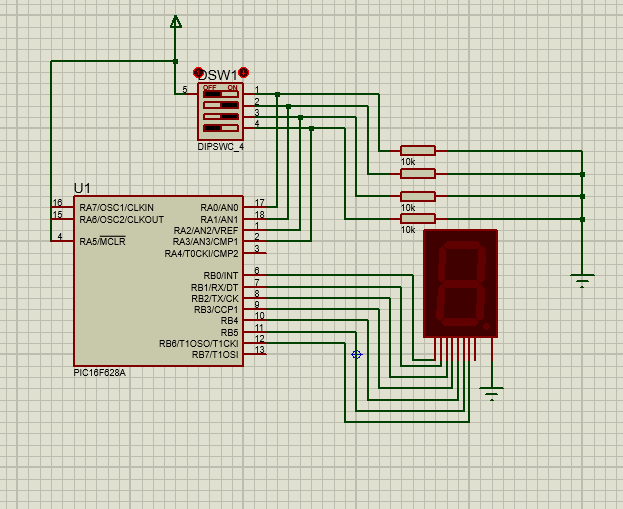This screenshot has height=509, width=623.
Task: Click right red actuator dot on DSW1
Action: (x=244, y=73)
